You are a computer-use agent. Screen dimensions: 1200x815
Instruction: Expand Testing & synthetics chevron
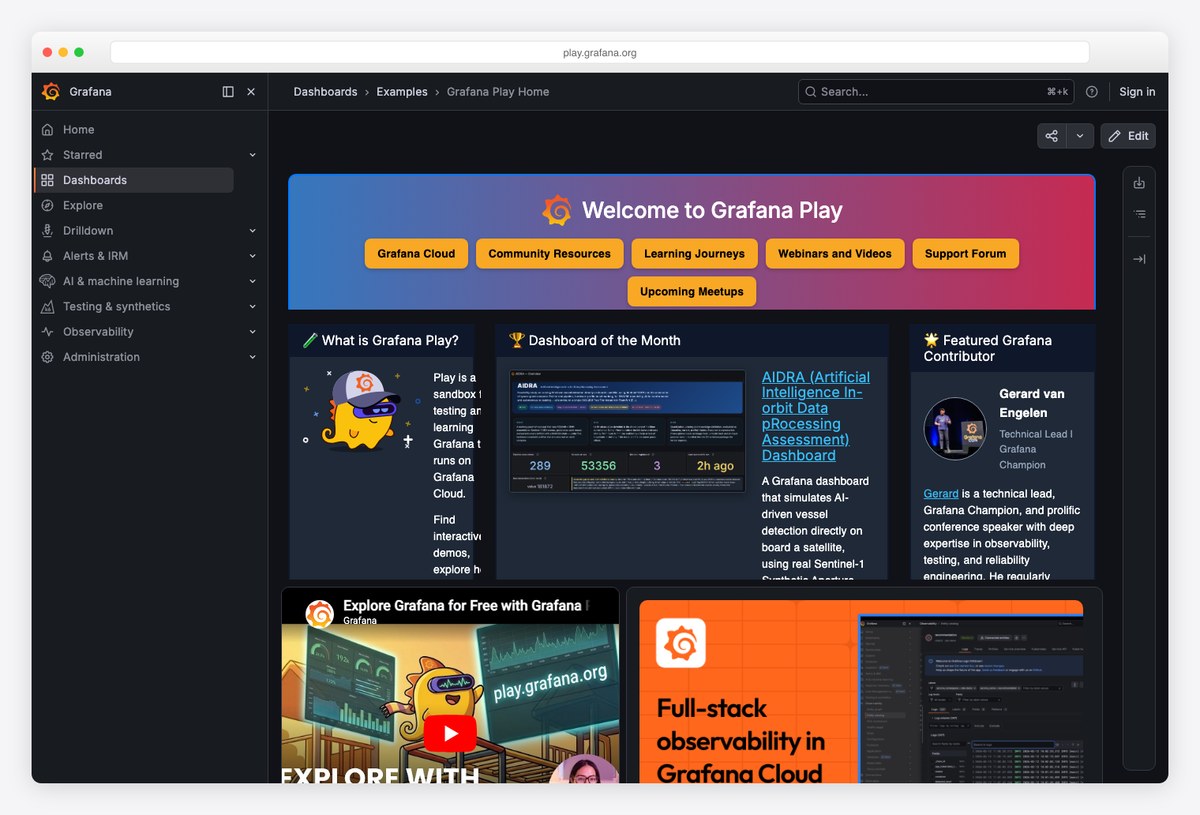tap(252, 307)
